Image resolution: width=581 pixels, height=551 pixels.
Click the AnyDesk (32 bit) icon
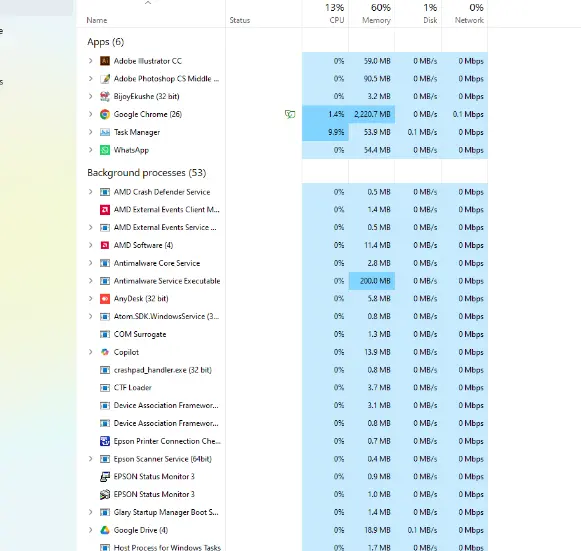click(105, 299)
